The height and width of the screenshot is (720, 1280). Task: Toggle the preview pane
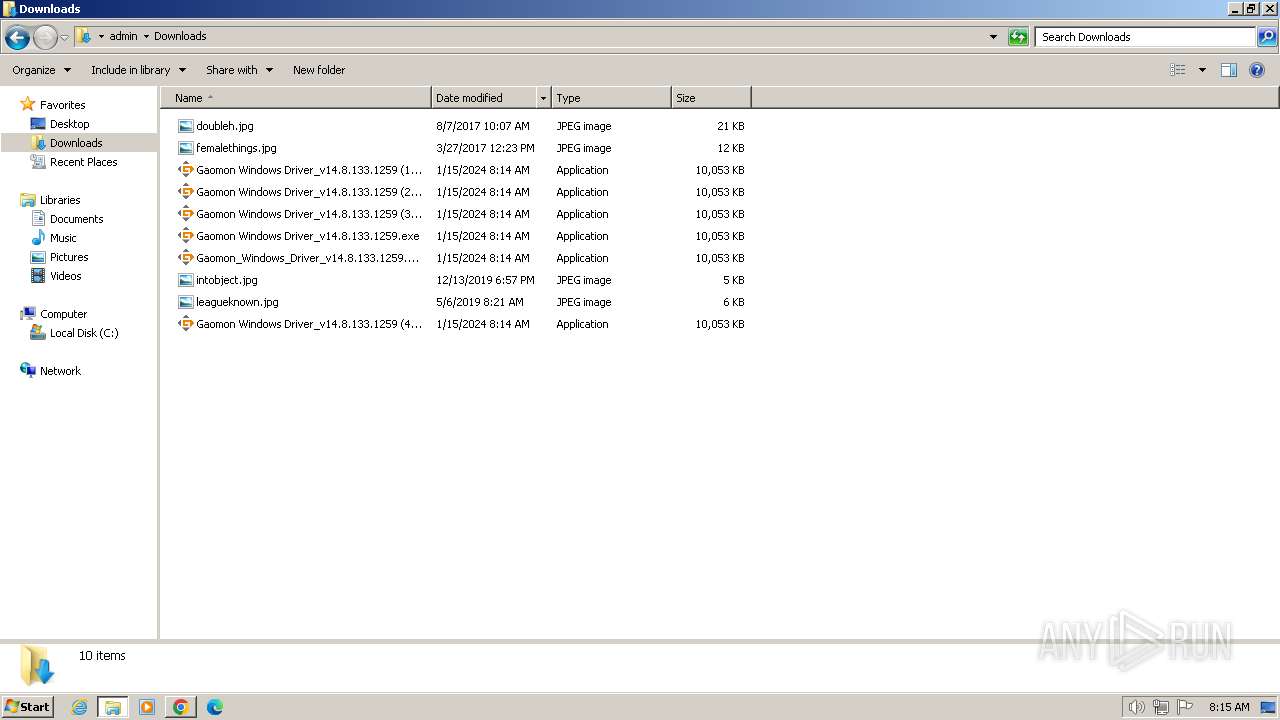1229,70
